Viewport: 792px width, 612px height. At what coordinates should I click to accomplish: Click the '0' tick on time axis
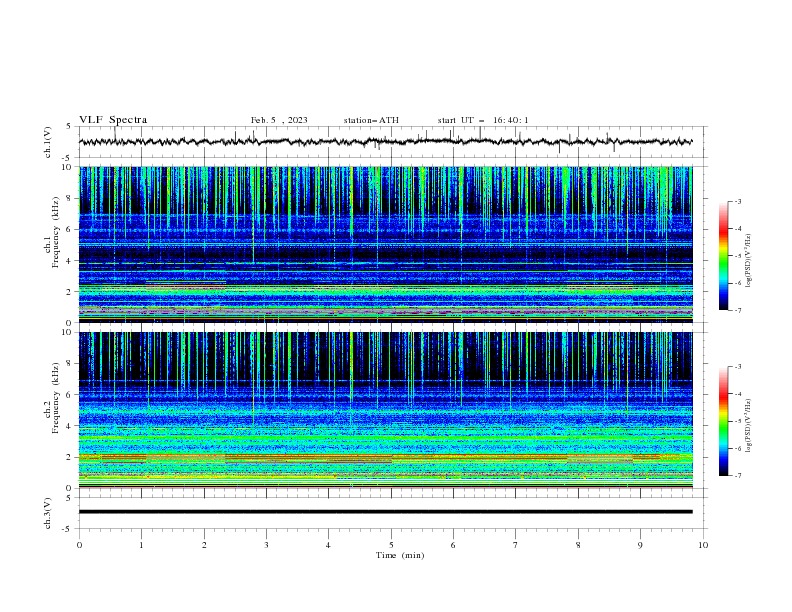coord(79,545)
